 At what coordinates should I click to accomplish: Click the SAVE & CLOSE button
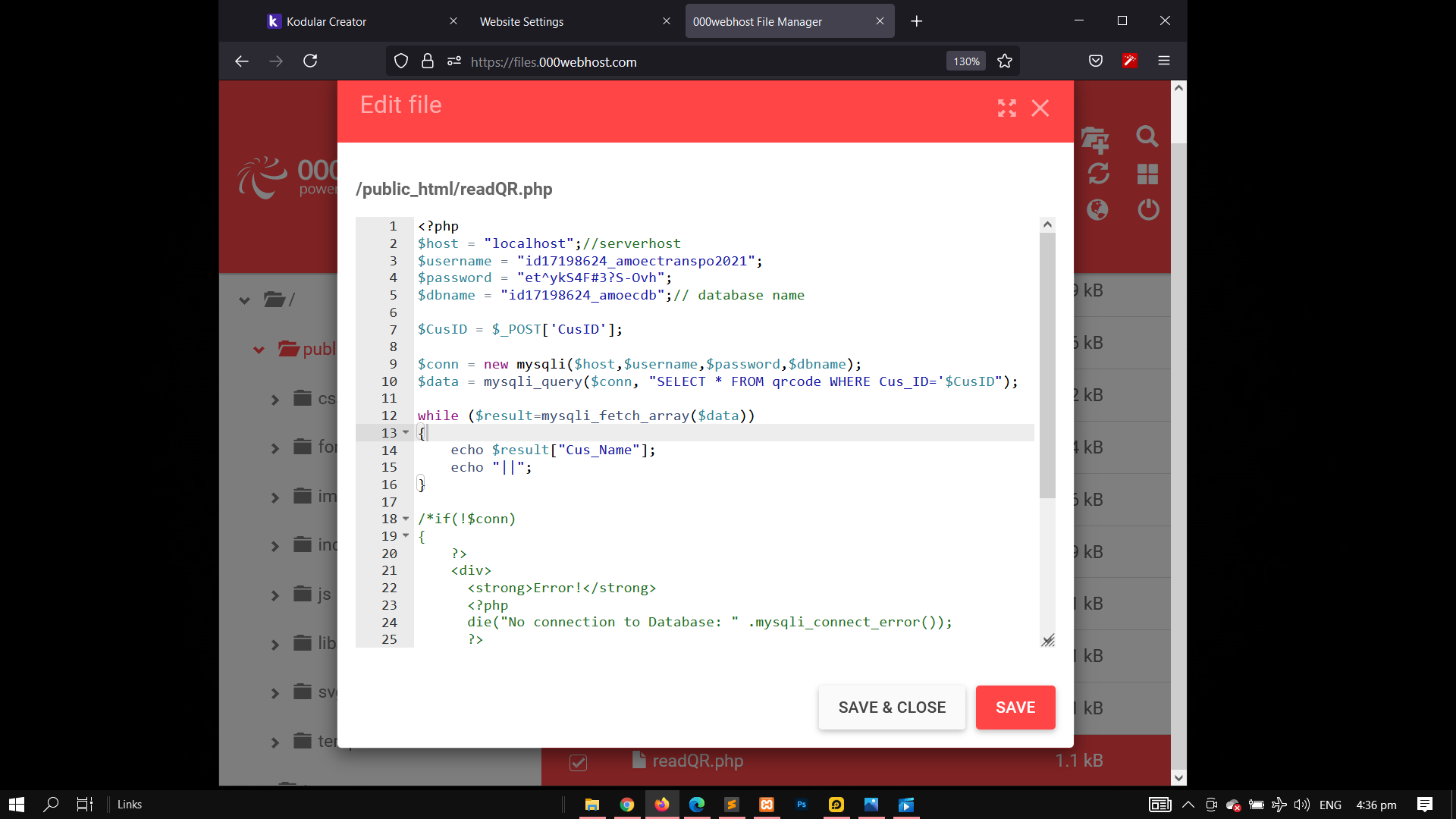point(892,708)
